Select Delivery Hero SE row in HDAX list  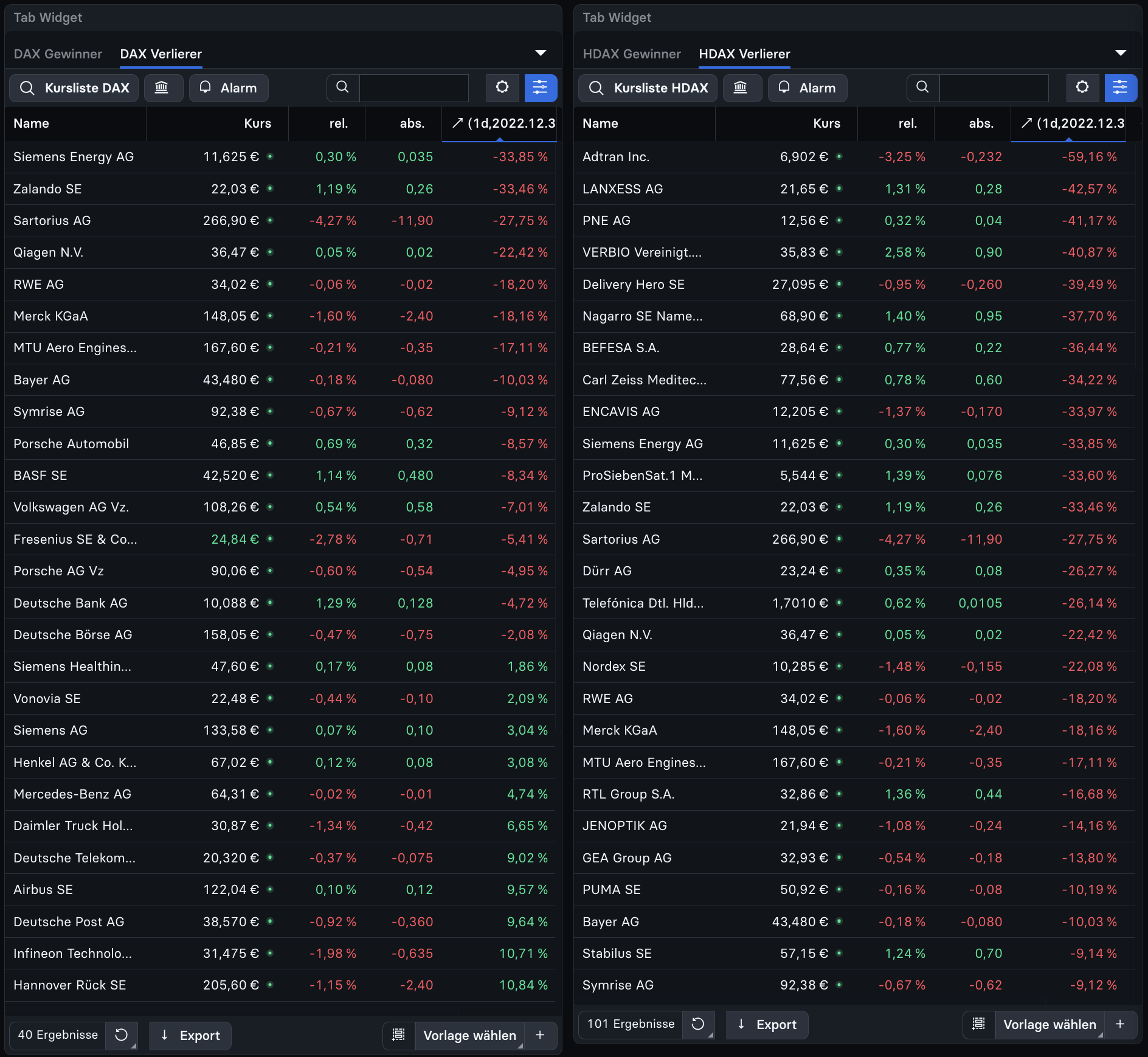tap(854, 285)
